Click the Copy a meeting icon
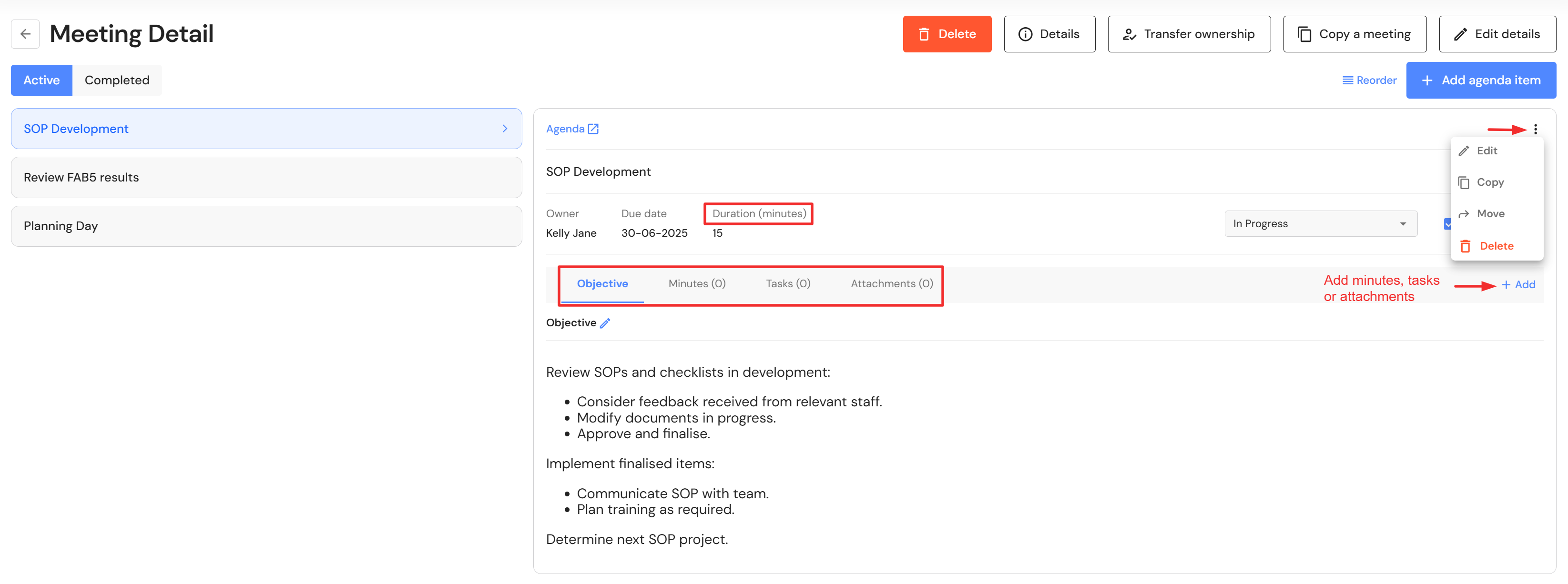This screenshot has width=1568, height=584. click(x=1304, y=35)
